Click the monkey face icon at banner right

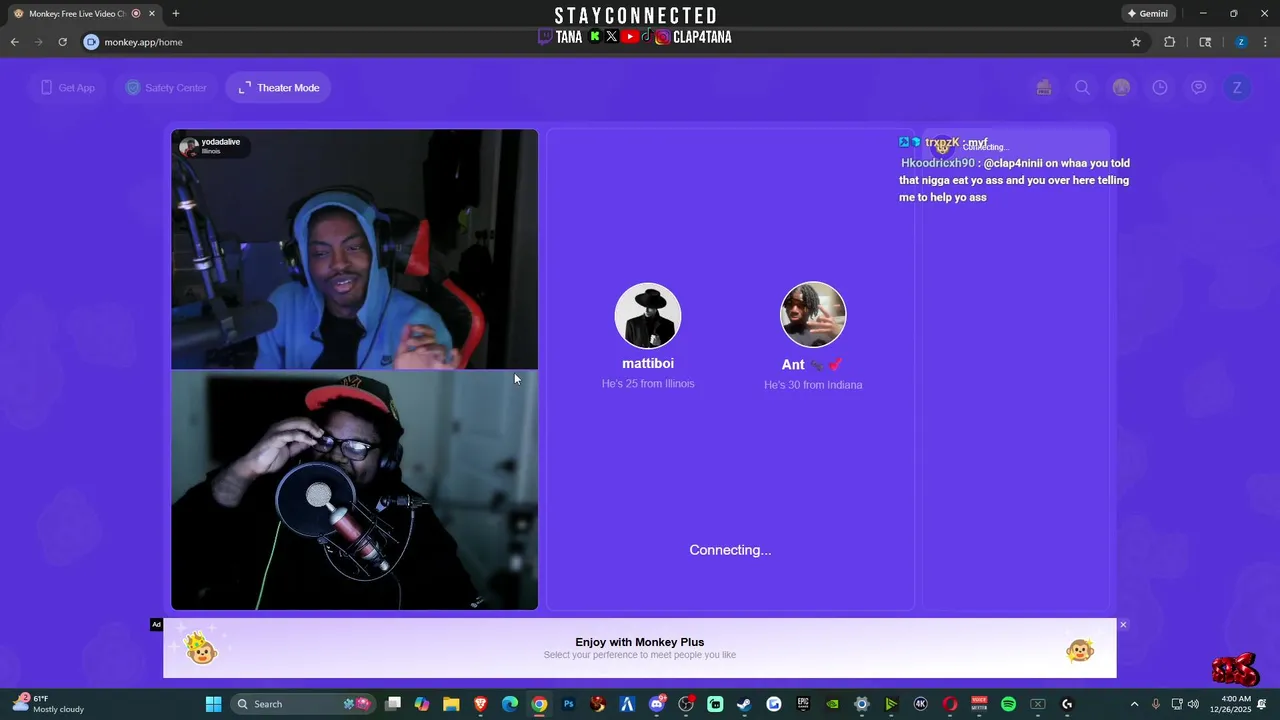click(1080, 651)
